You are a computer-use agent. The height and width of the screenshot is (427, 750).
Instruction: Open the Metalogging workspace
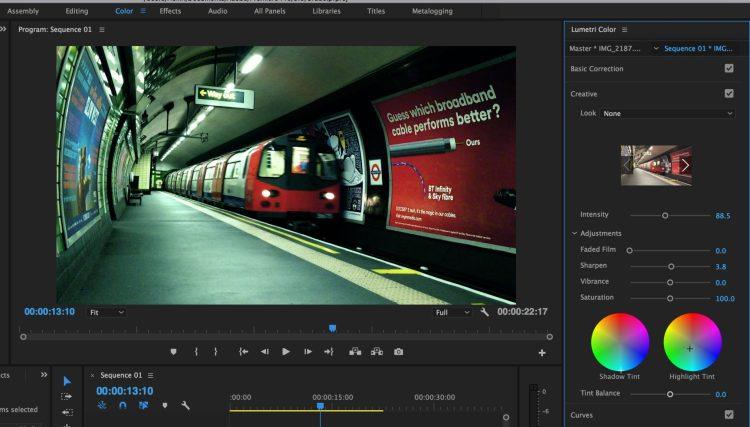point(432,11)
